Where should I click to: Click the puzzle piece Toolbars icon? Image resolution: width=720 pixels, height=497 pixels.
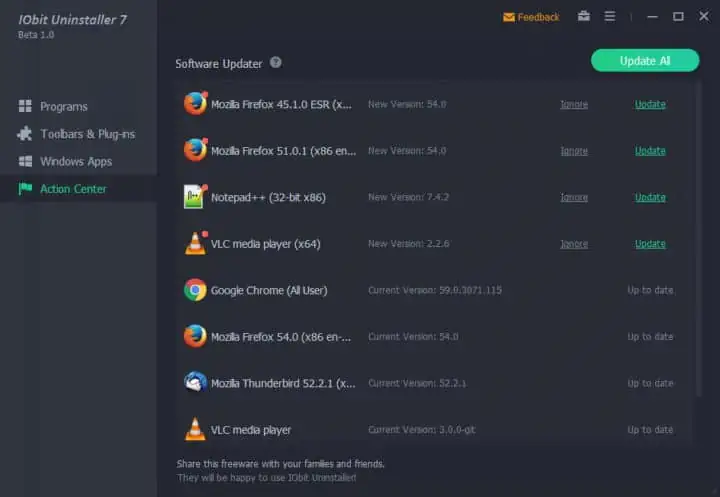click(25, 134)
